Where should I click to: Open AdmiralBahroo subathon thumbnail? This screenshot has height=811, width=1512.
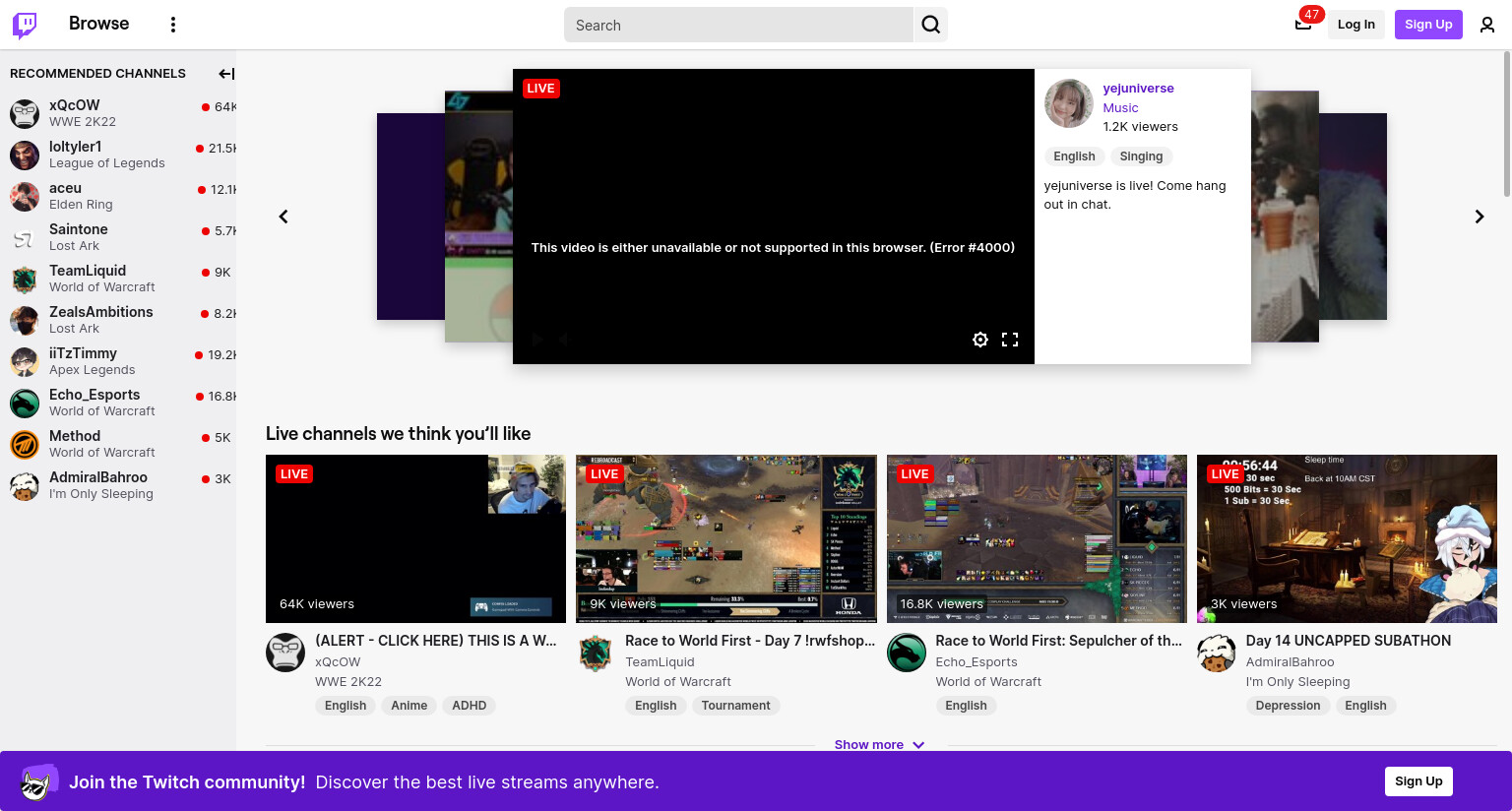(1347, 538)
